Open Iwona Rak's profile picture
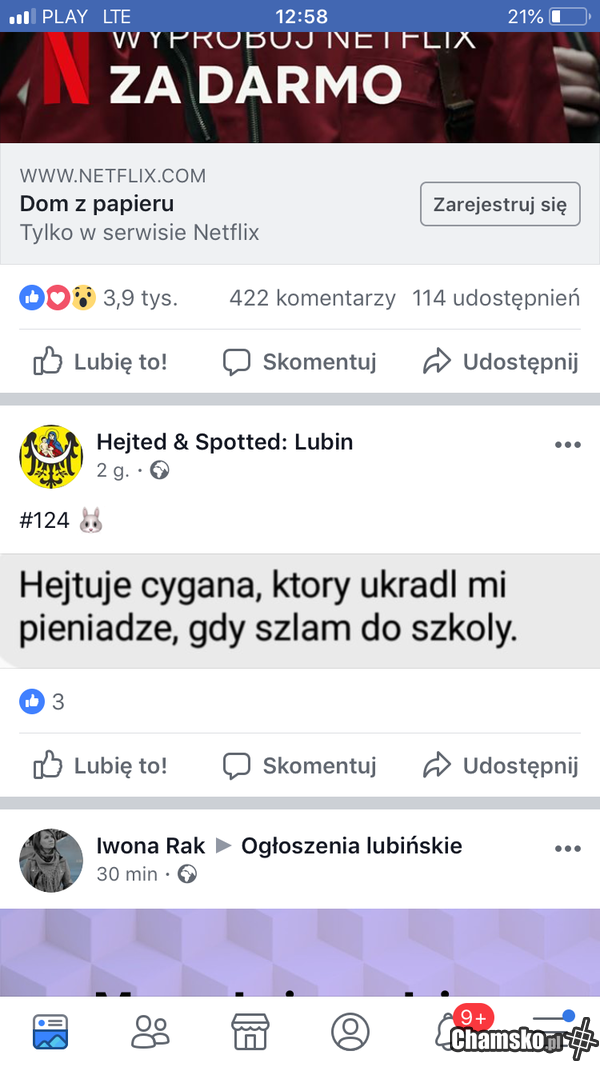Image resolution: width=600 pixels, height=1067 pixels. pyautogui.click(x=51, y=859)
